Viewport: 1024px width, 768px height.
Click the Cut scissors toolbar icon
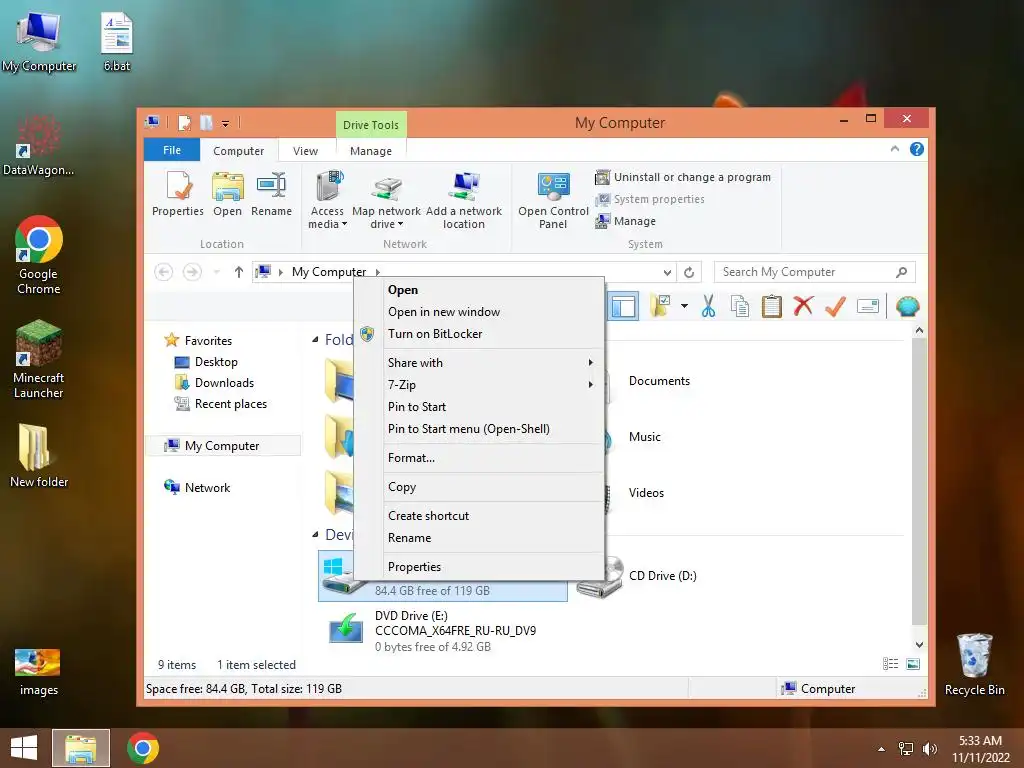[x=708, y=306]
